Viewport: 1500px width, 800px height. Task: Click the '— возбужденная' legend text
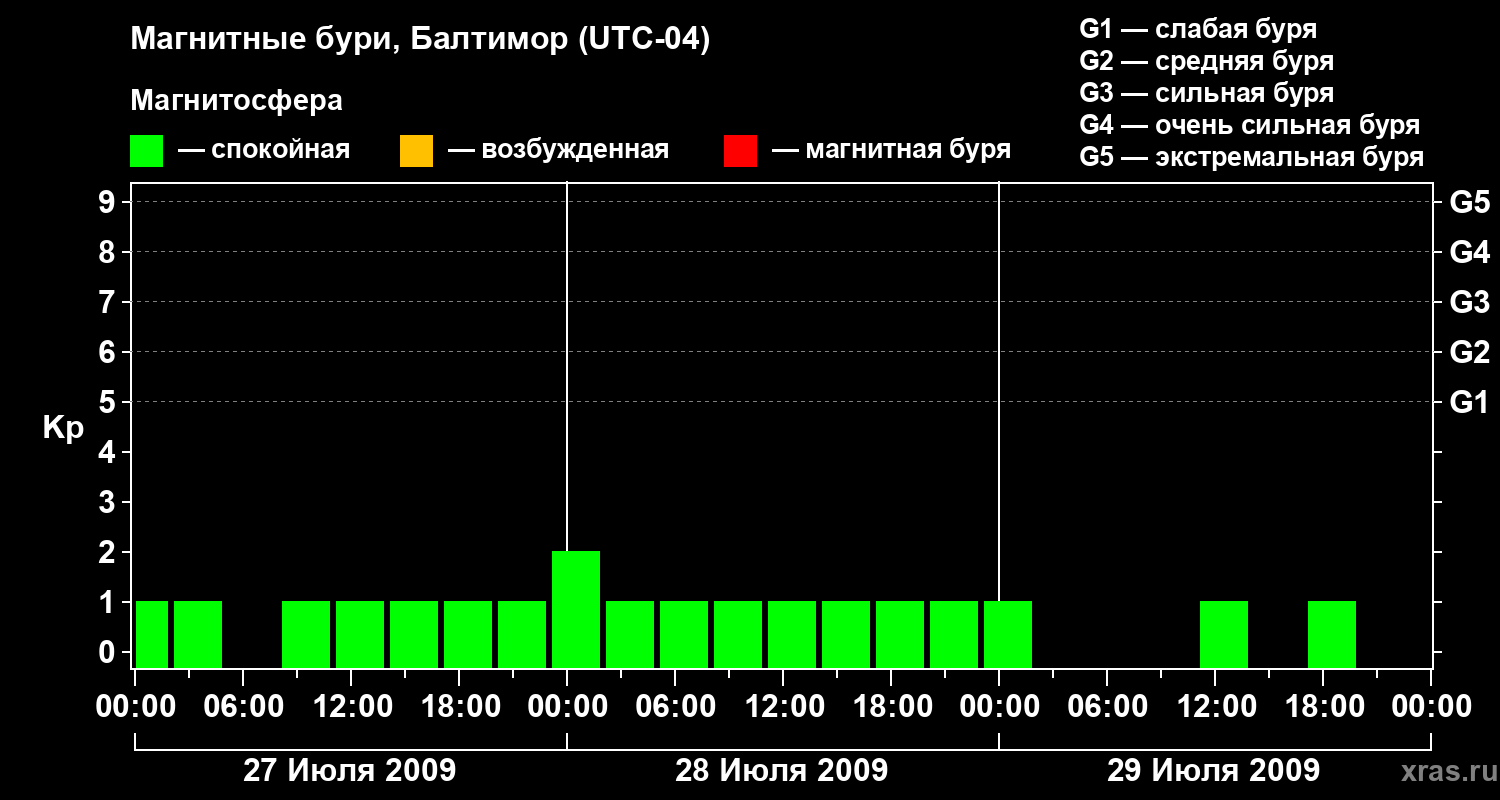tap(558, 150)
